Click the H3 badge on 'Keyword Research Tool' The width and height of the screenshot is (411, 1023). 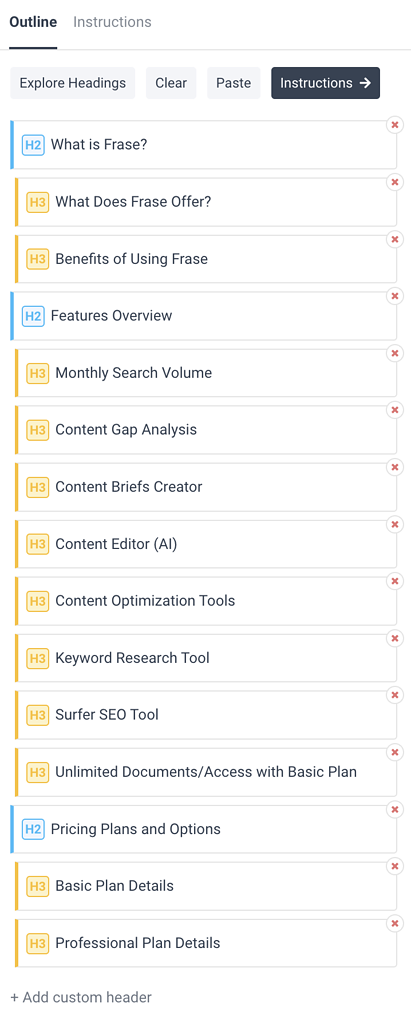click(38, 658)
